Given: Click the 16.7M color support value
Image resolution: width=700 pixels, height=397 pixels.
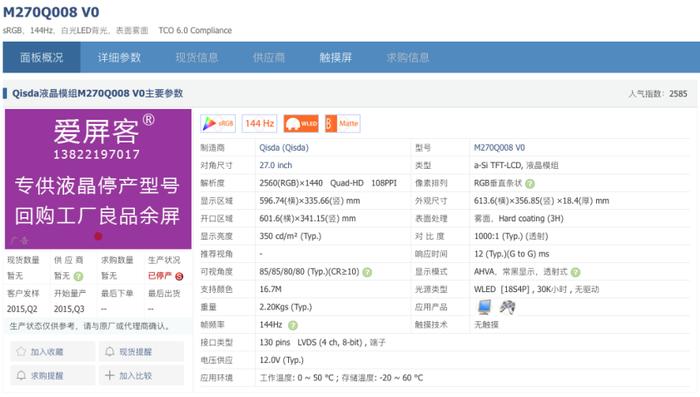Looking at the screenshot, I should pos(271,289).
